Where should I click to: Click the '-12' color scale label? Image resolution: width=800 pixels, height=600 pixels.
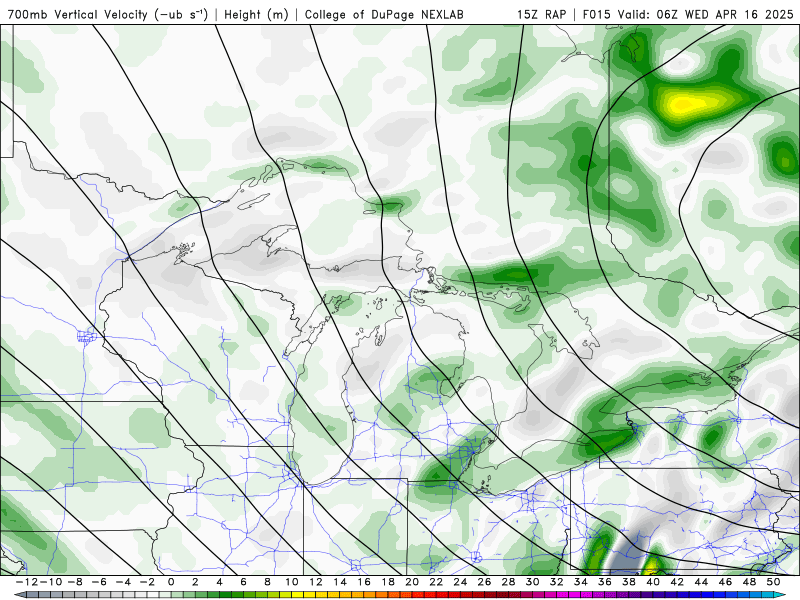[26, 582]
